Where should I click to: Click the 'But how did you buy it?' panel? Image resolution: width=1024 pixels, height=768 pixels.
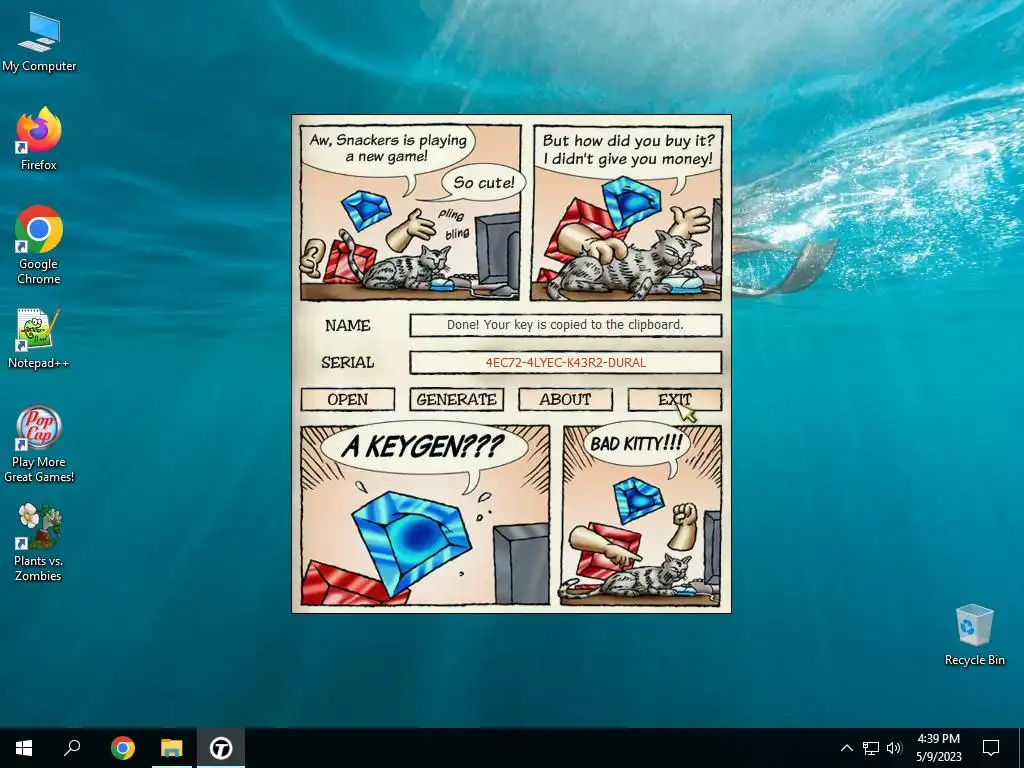coord(627,212)
